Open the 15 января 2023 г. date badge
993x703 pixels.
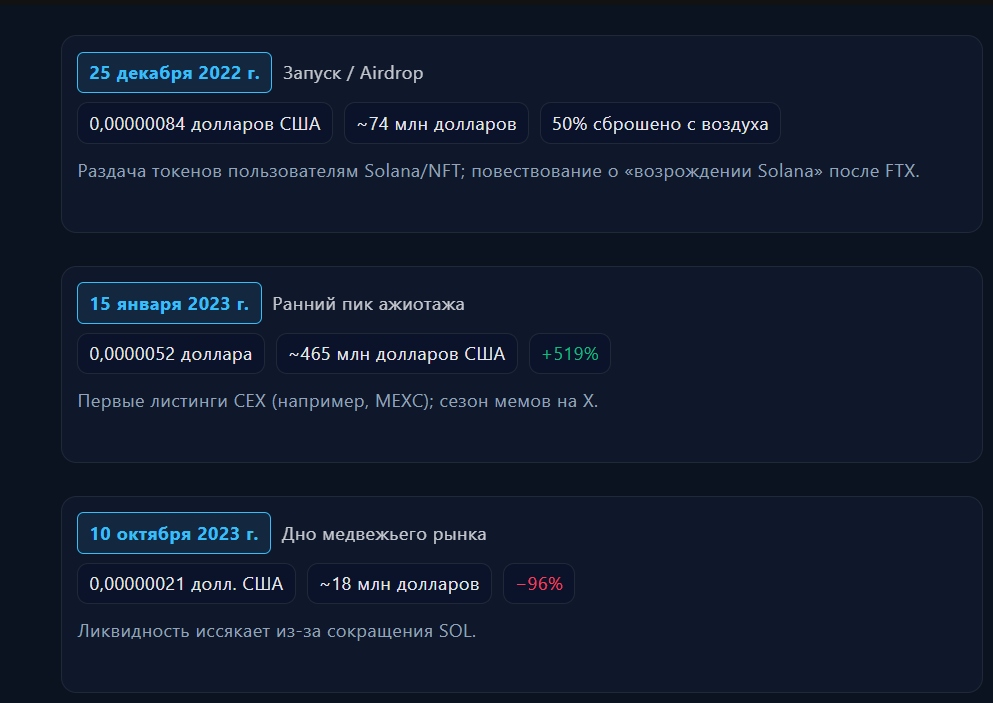[x=169, y=303]
